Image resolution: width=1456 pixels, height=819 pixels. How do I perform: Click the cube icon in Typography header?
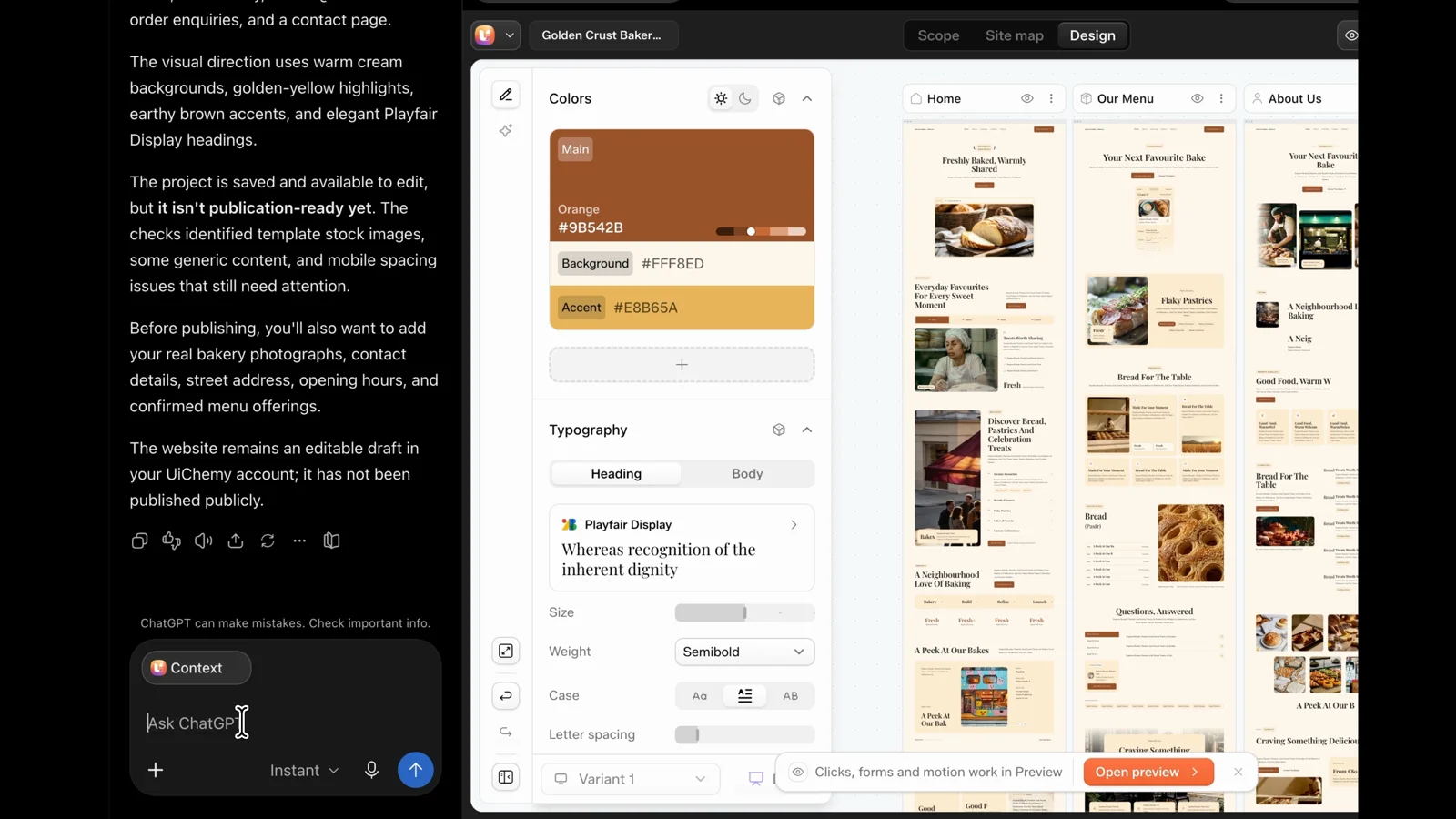coord(779,430)
